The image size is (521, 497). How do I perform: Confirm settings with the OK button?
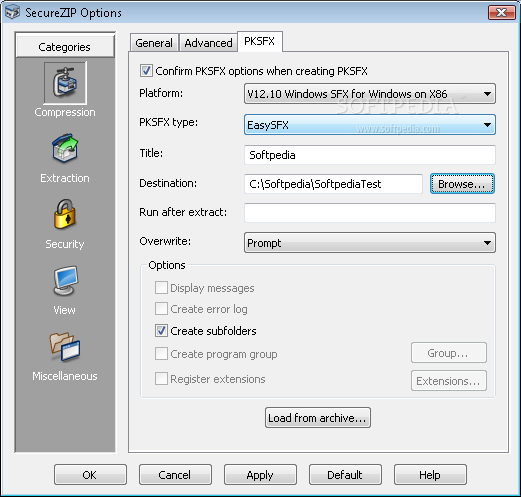click(90, 475)
